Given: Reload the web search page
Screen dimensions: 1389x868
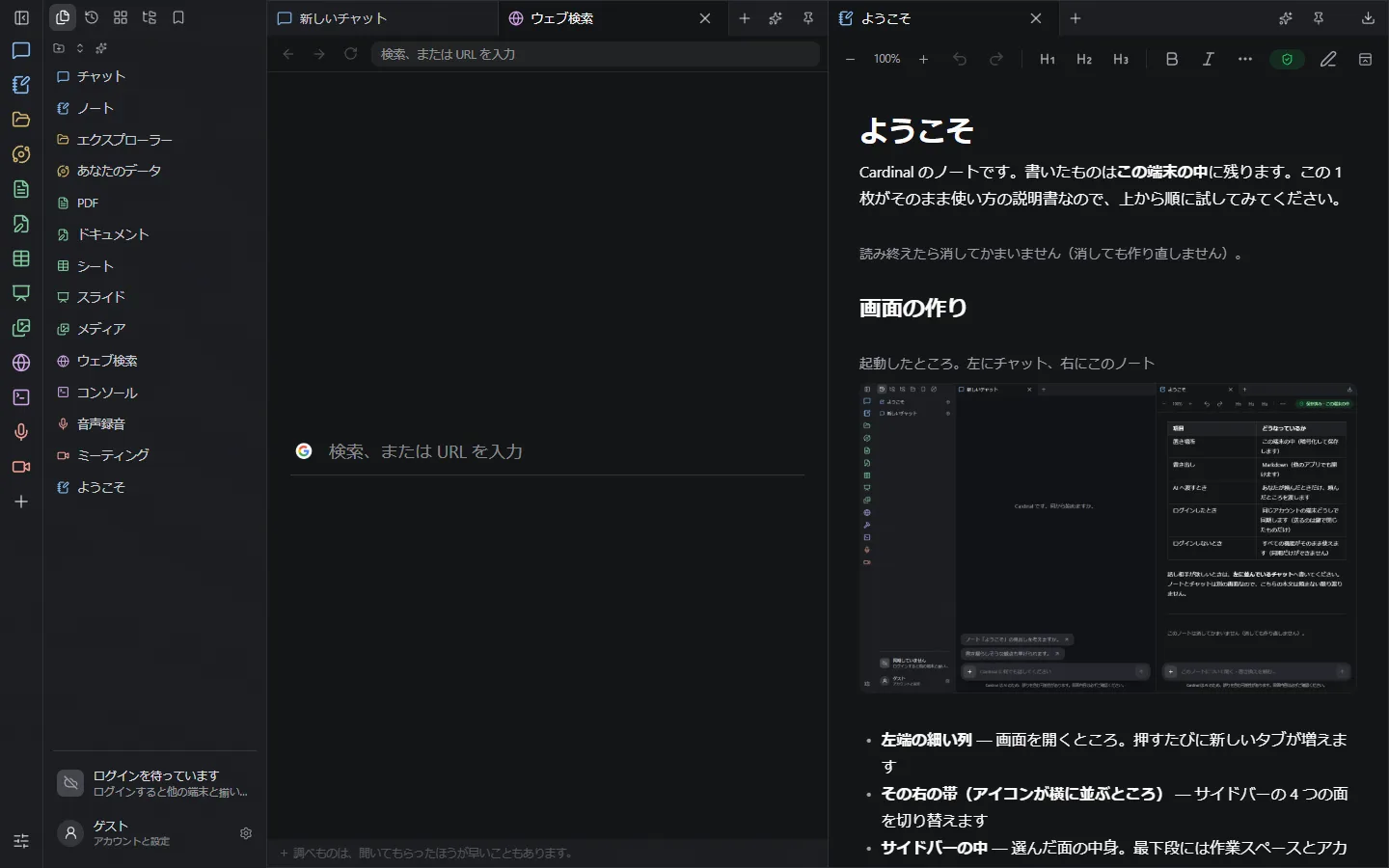Looking at the screenshot, I should (351, 54).
